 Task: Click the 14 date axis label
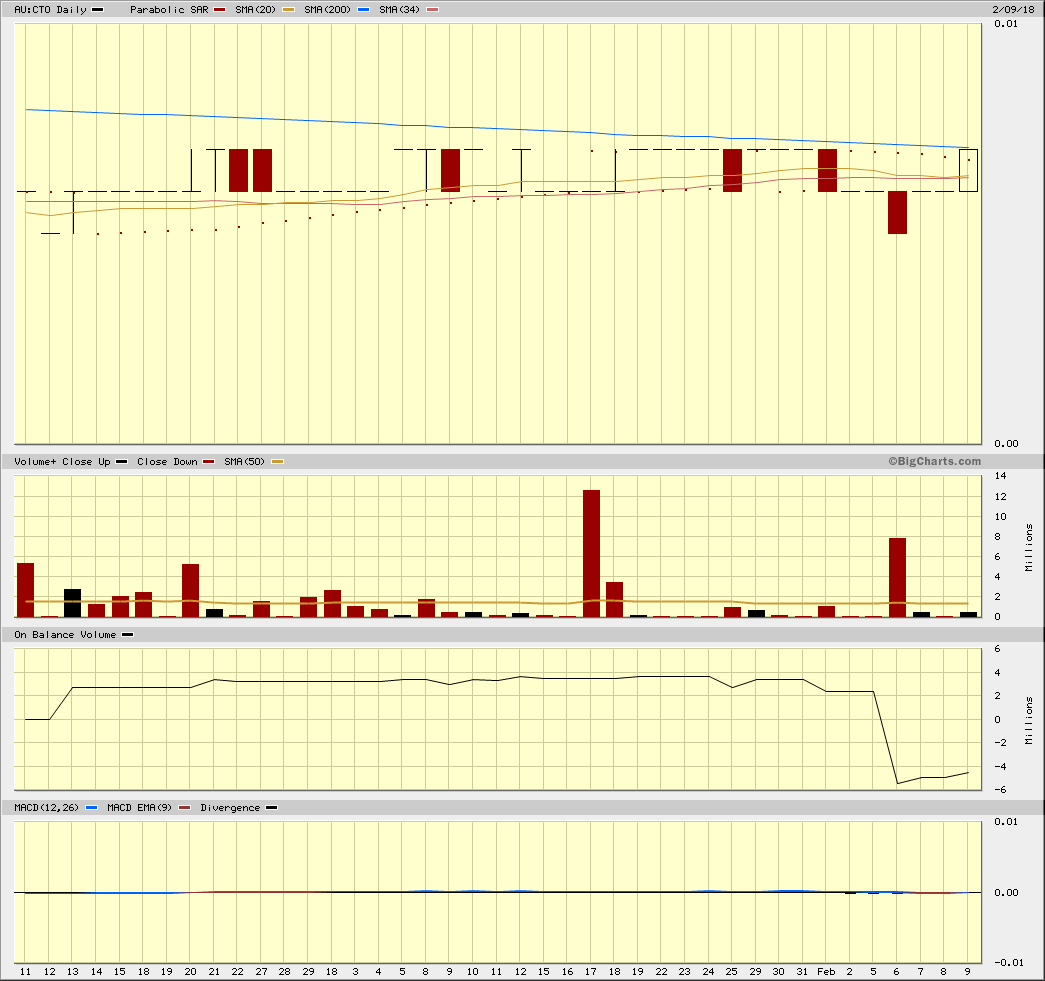click(x=97, y=972)
